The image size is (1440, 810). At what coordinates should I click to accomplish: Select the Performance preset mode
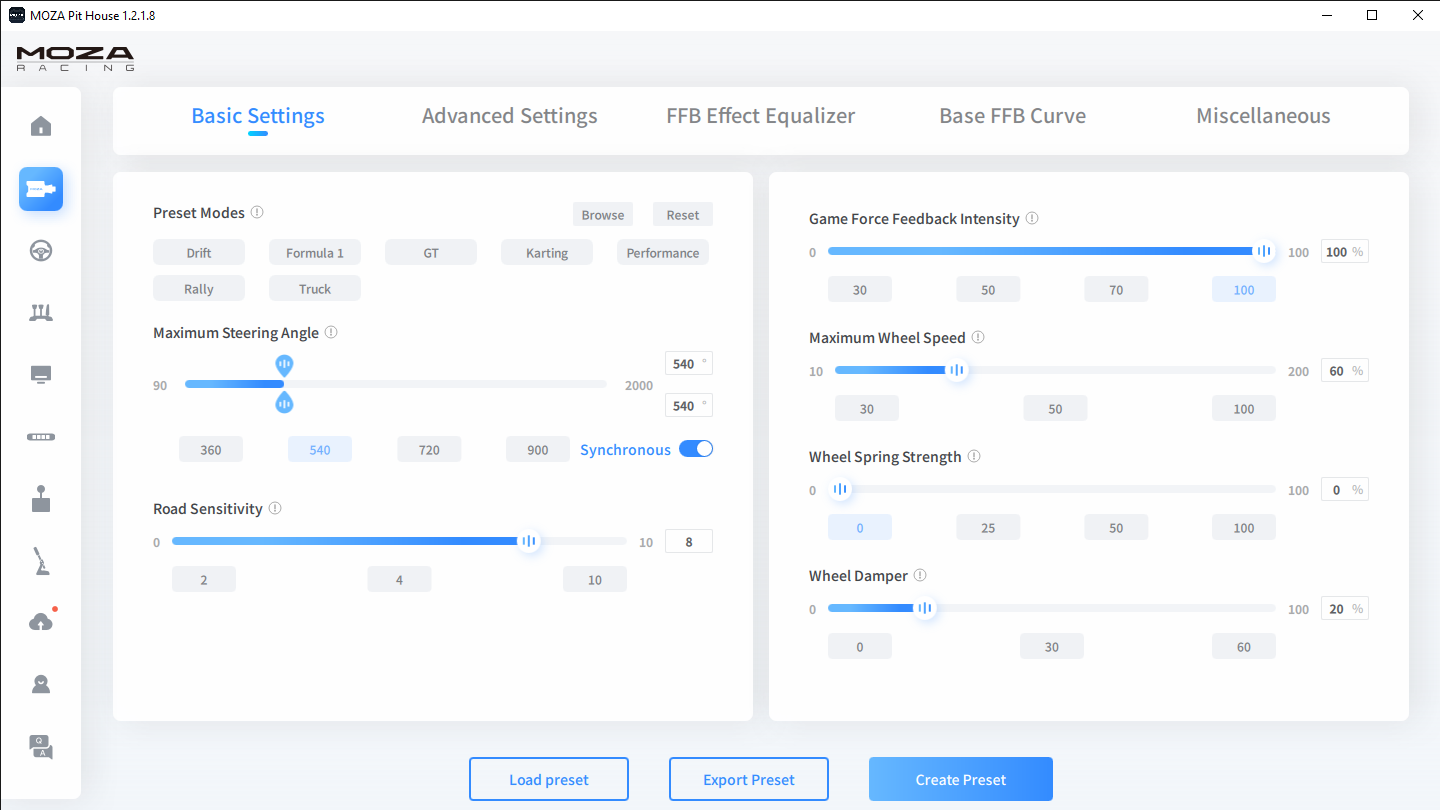(663, 252)
